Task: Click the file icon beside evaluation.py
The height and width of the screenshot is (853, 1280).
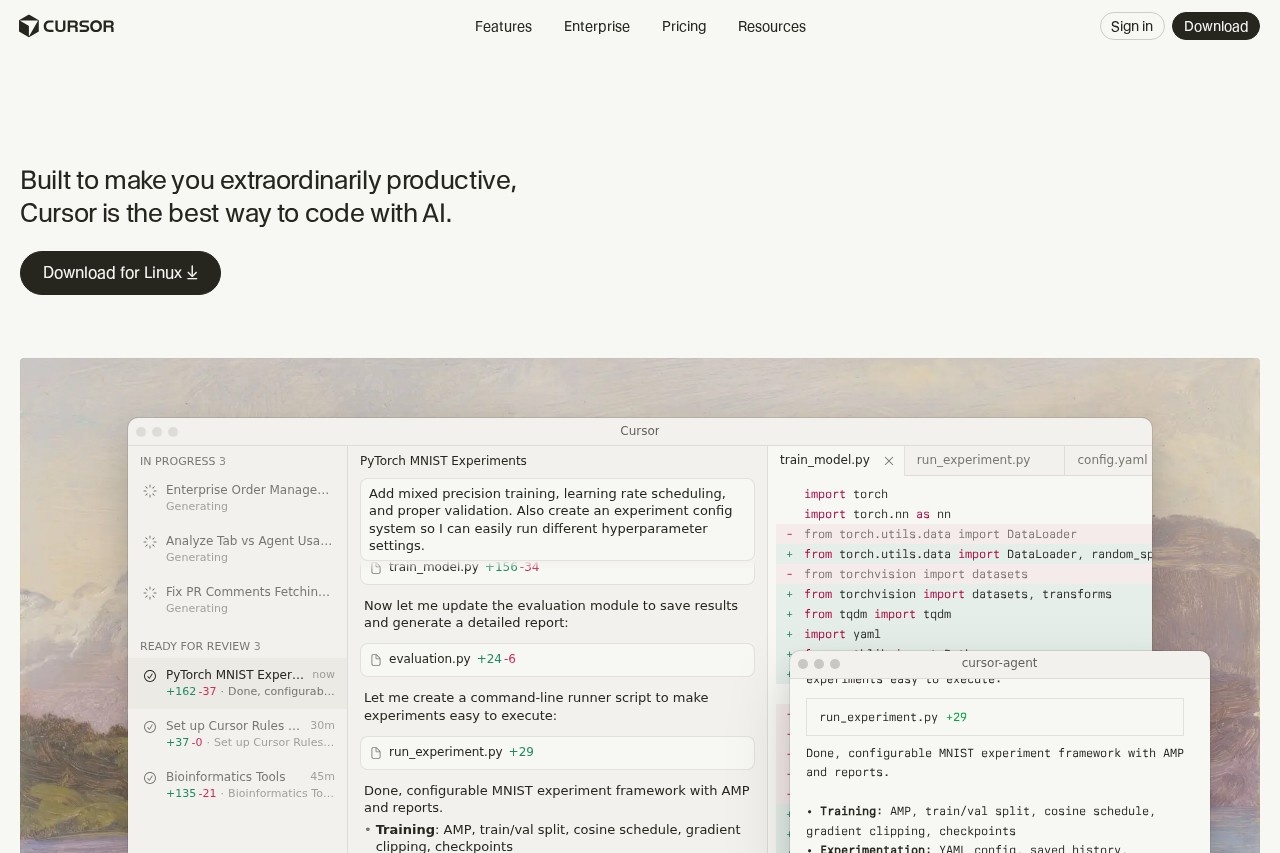Action: [376, 660]
